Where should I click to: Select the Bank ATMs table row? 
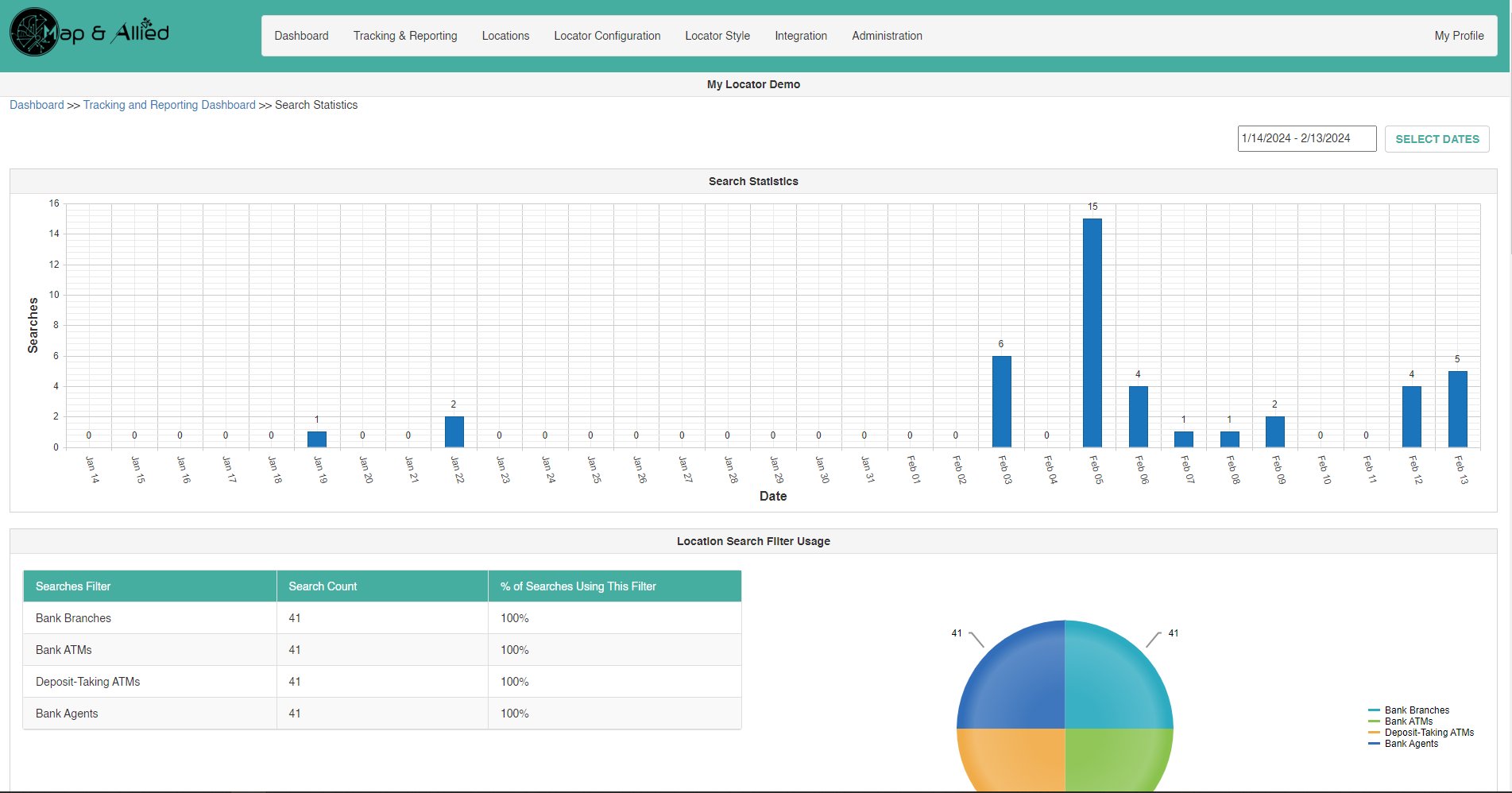tap(382, 650)
